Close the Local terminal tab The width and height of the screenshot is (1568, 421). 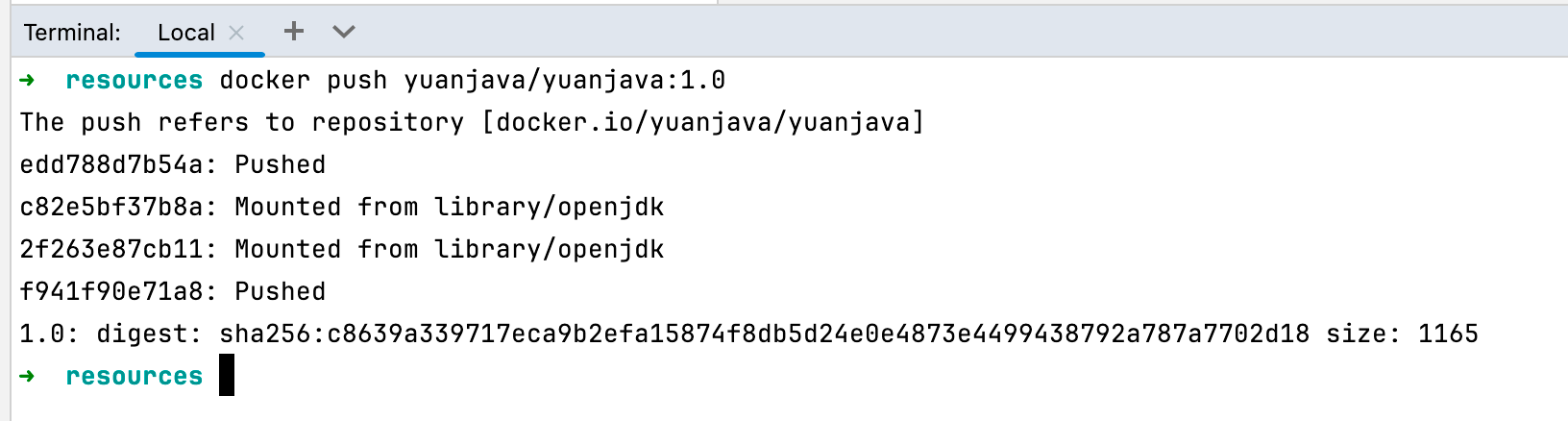pos(236,33)
